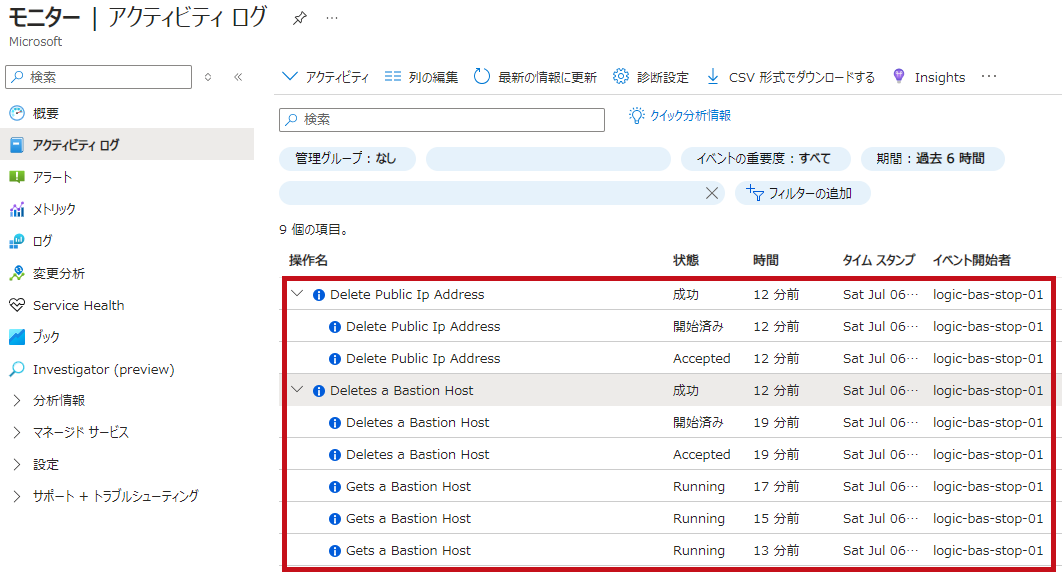Open the 期間 : 過去 6 時間 filter

tap(932, 159)
